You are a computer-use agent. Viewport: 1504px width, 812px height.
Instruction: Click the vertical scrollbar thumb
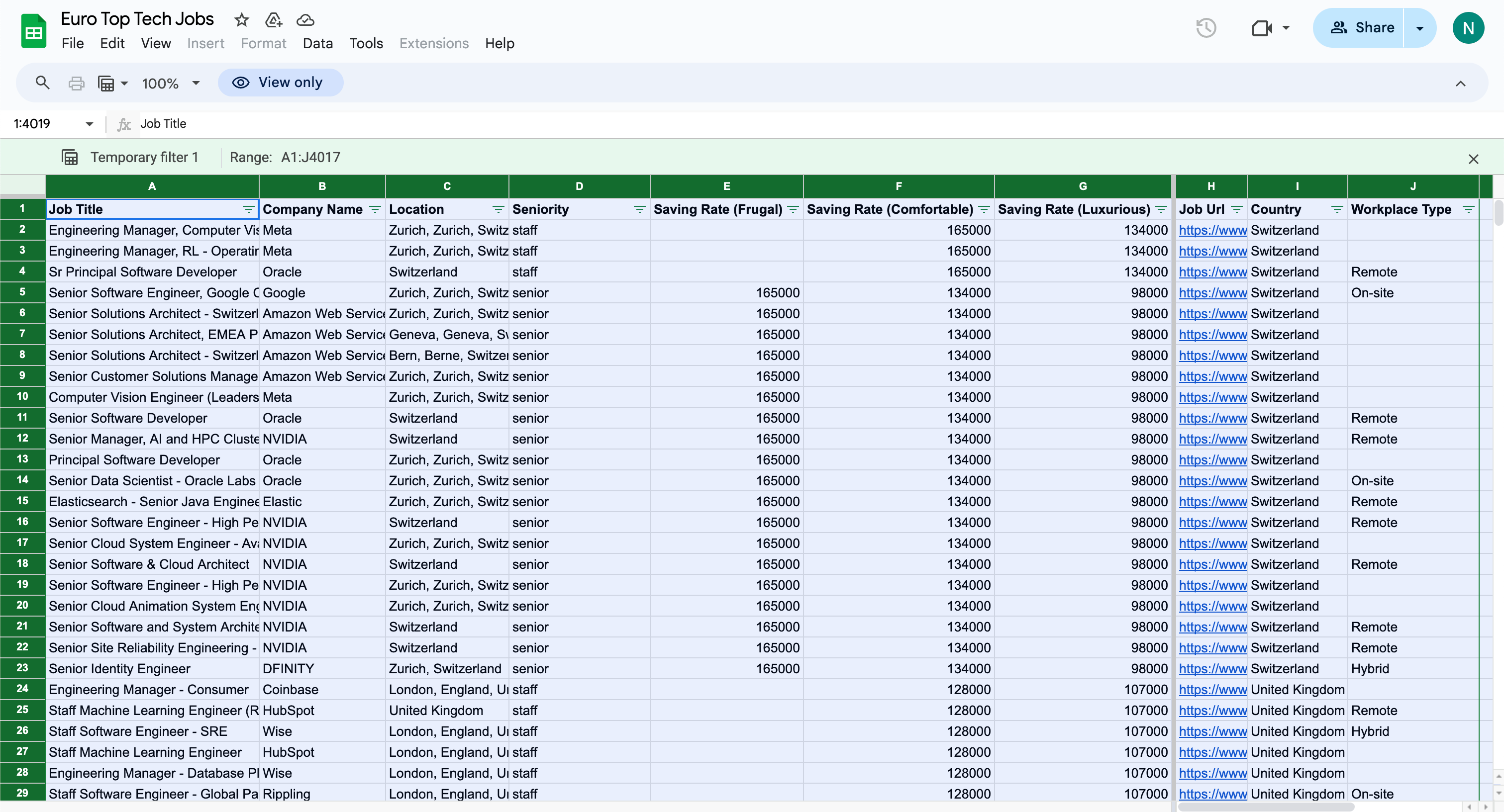coord(1498,213)
